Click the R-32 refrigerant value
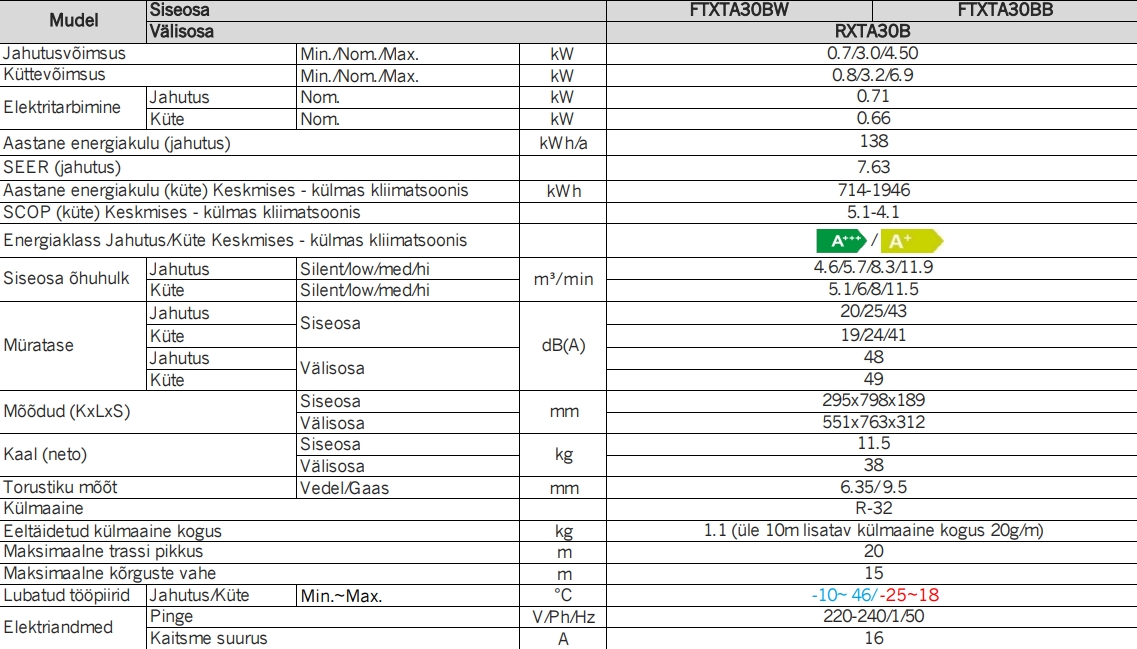The image size is (1137, 649). click(874, 508)
